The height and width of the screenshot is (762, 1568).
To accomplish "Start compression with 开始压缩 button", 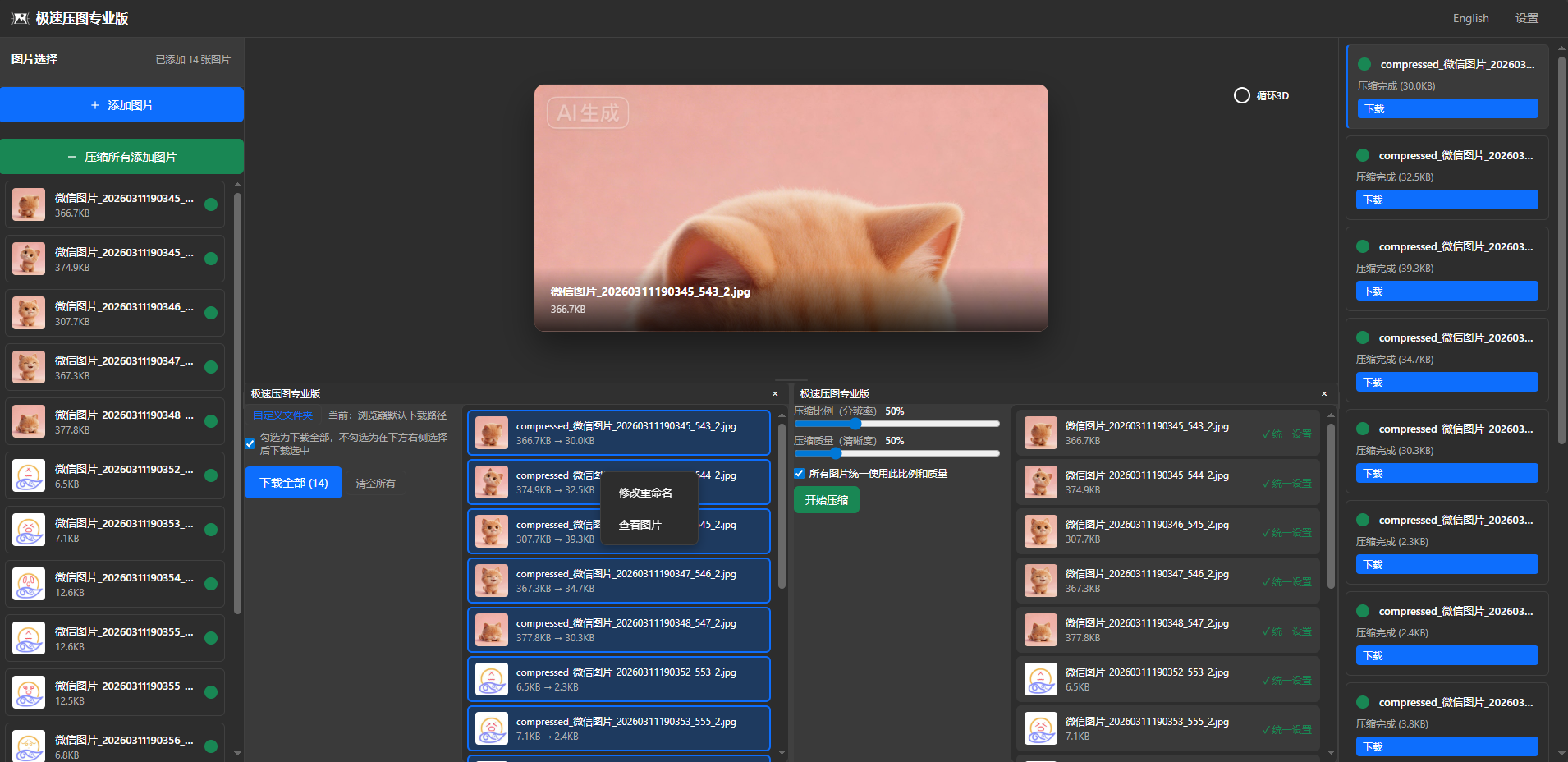I will (826, 500).
